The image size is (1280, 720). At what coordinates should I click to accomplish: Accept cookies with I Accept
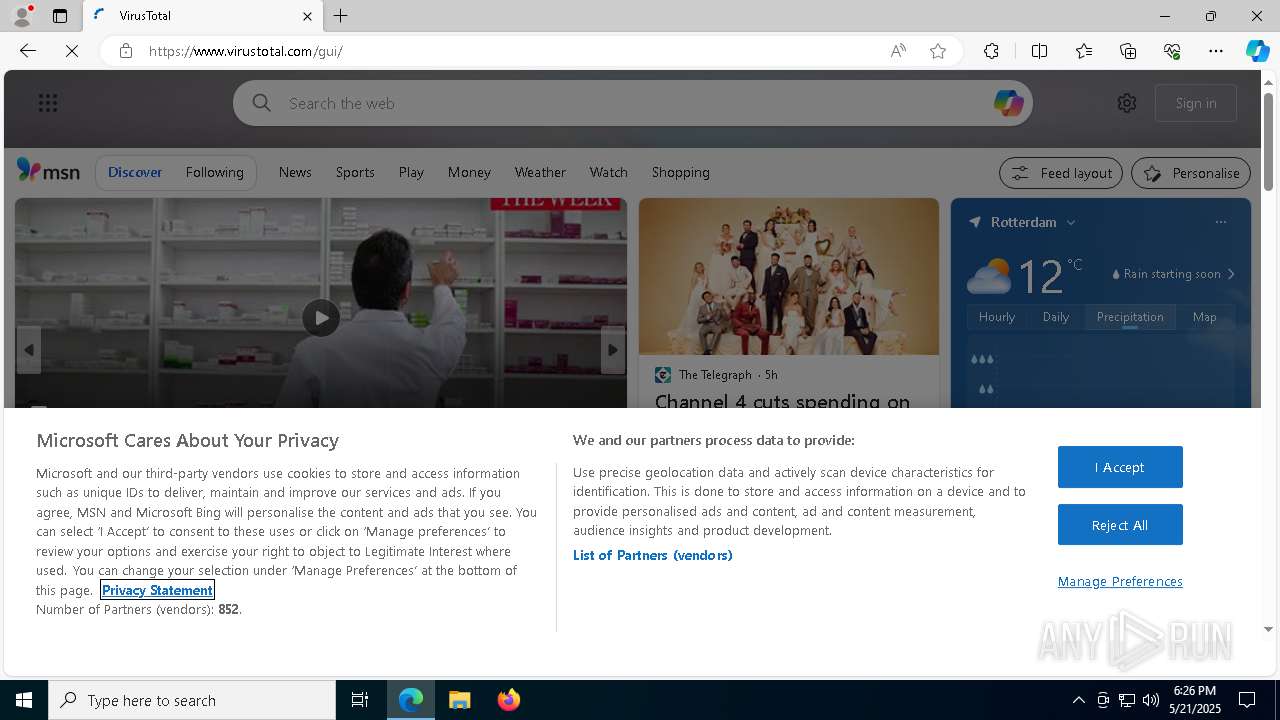(1120, 467)
